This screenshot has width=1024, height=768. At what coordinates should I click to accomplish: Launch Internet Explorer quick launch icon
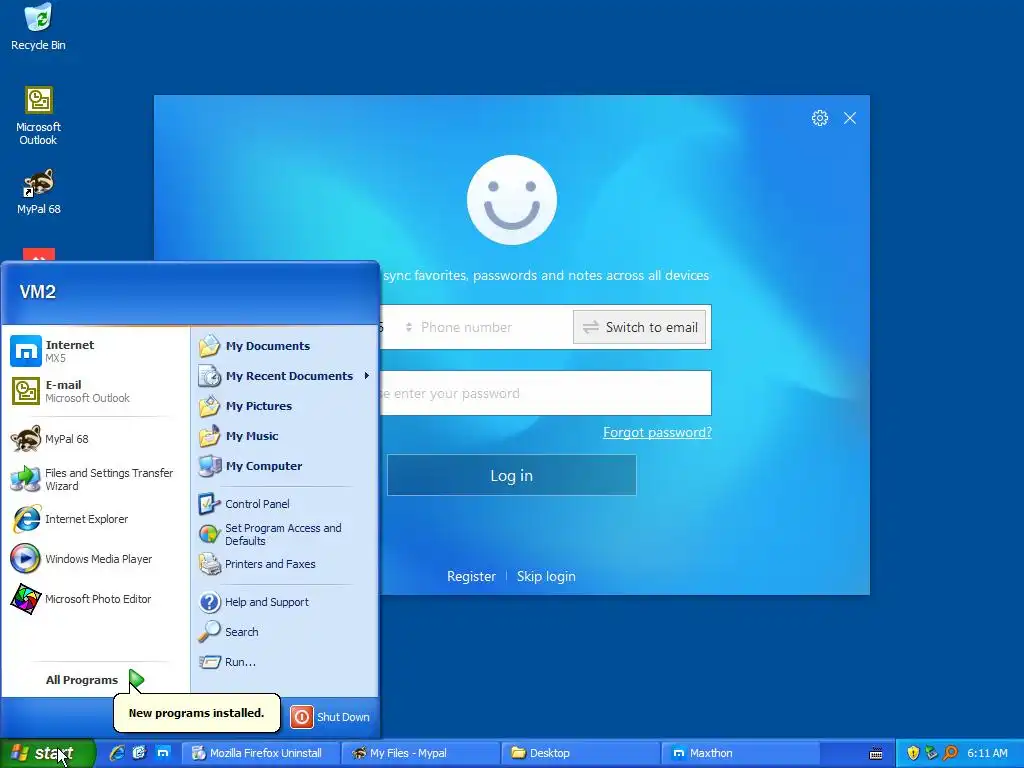click(x=117, y=753)
